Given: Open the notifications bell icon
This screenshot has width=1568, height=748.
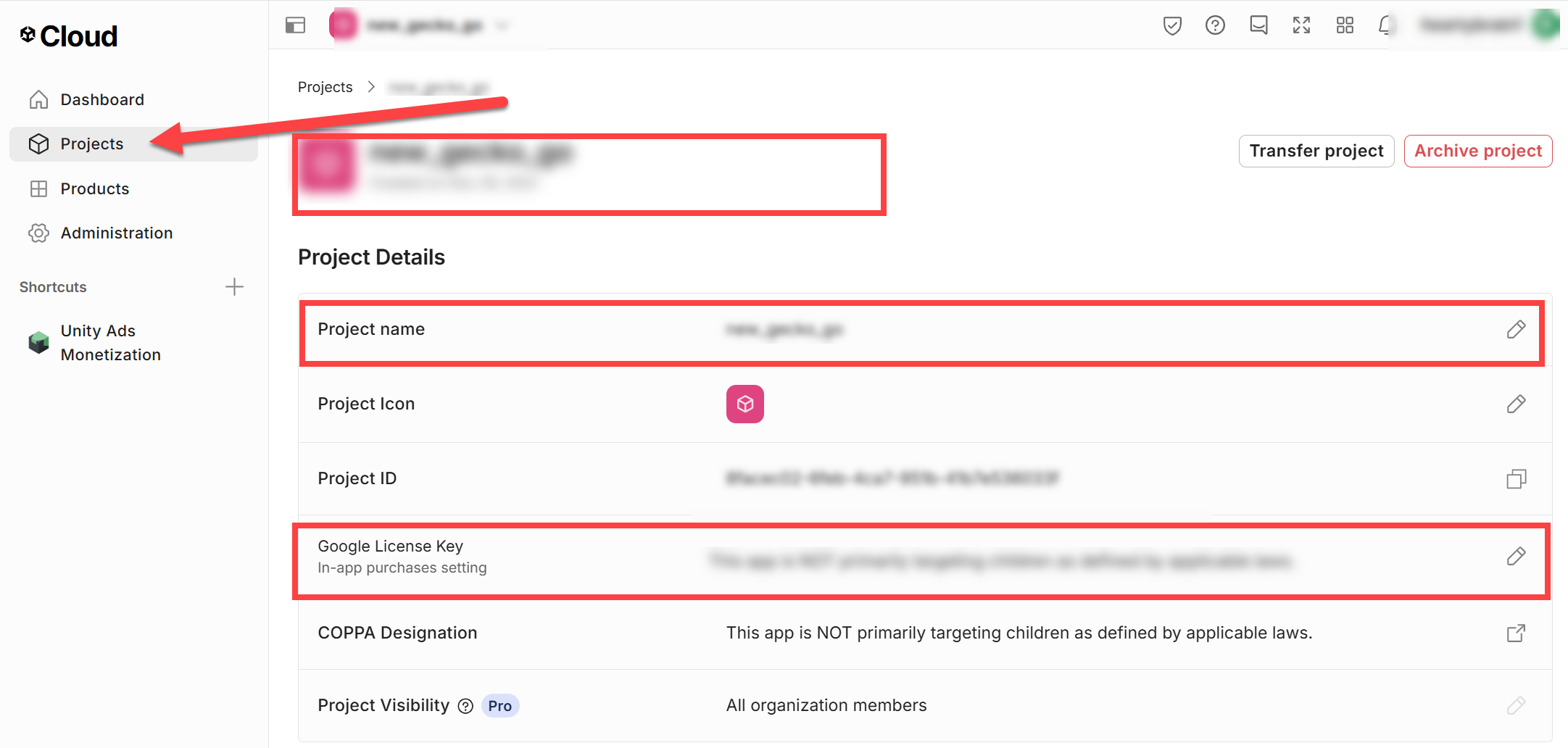Looking at the screenshot, I should pos(1385,25).
